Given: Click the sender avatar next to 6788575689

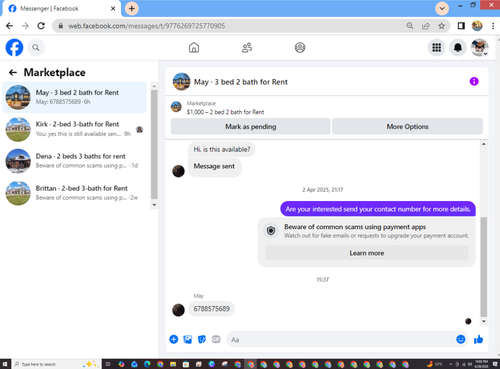Looking at the screenshot, I should click(178, 310).
